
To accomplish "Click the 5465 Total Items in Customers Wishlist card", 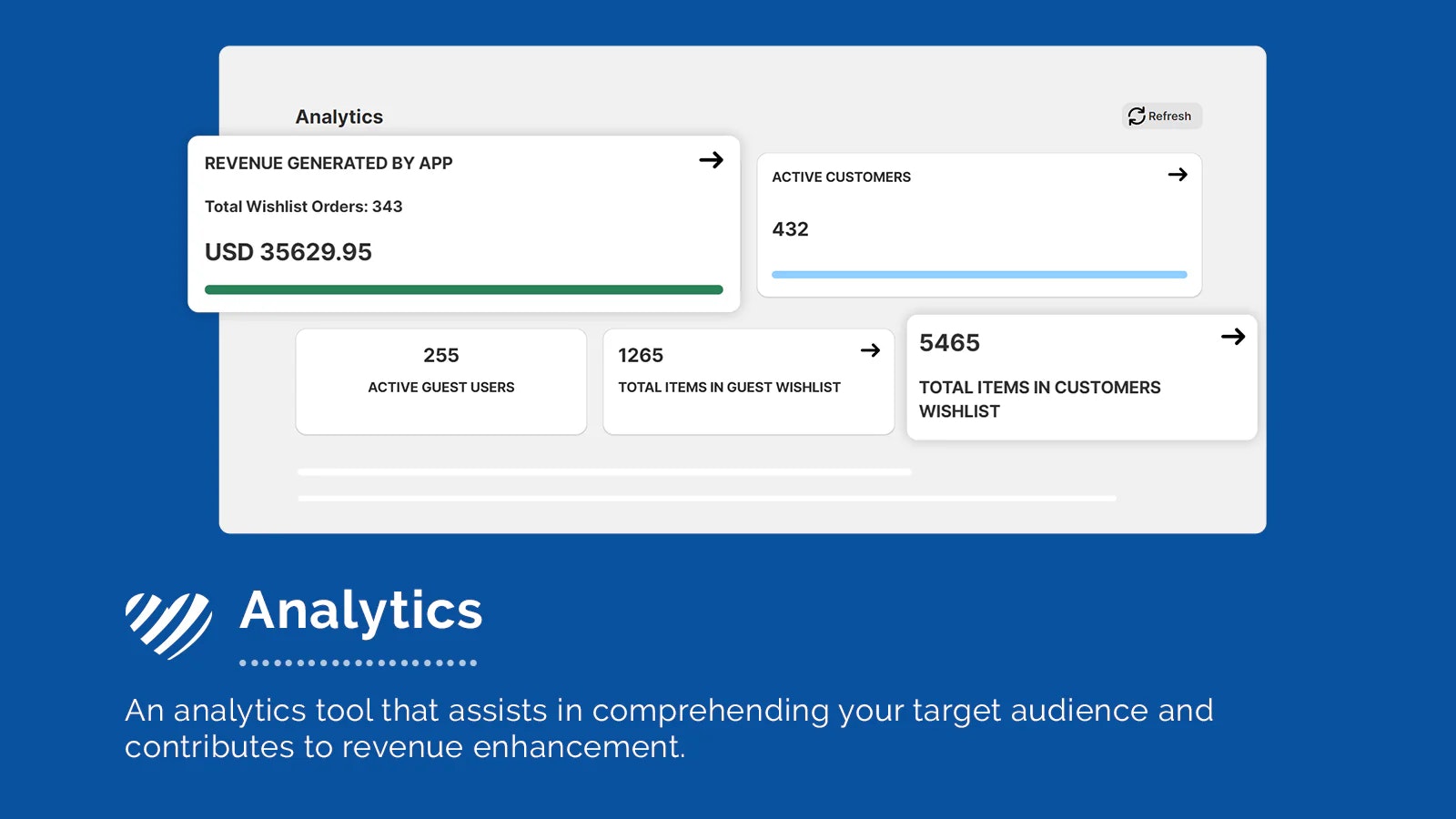I will click(1081, 377).
